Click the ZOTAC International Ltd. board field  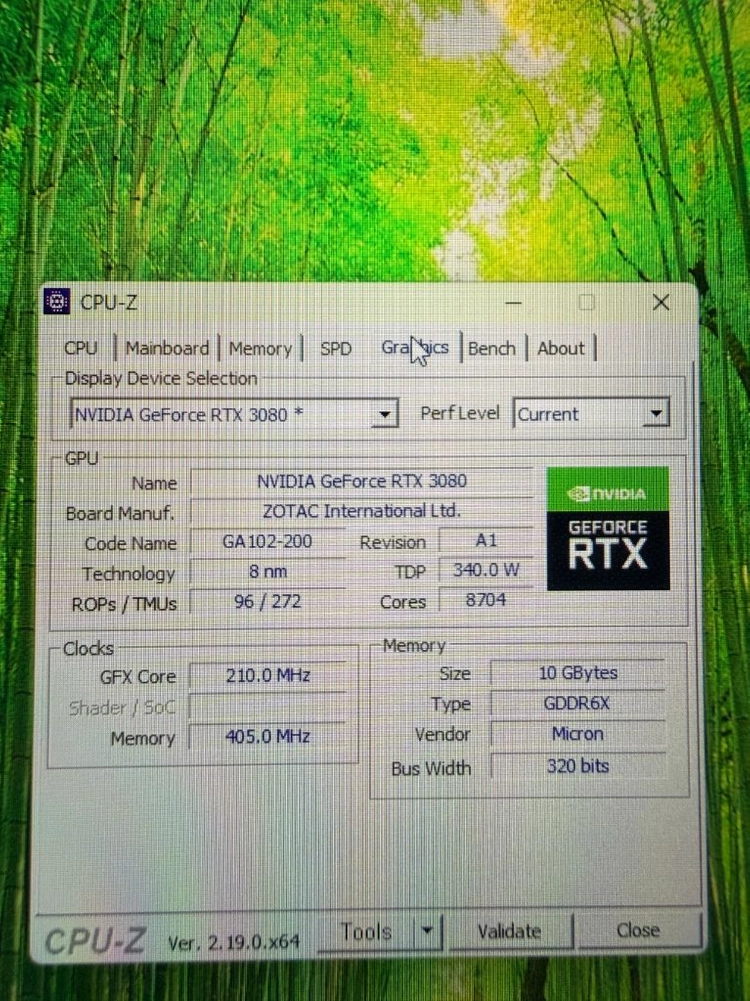(362, 511)
